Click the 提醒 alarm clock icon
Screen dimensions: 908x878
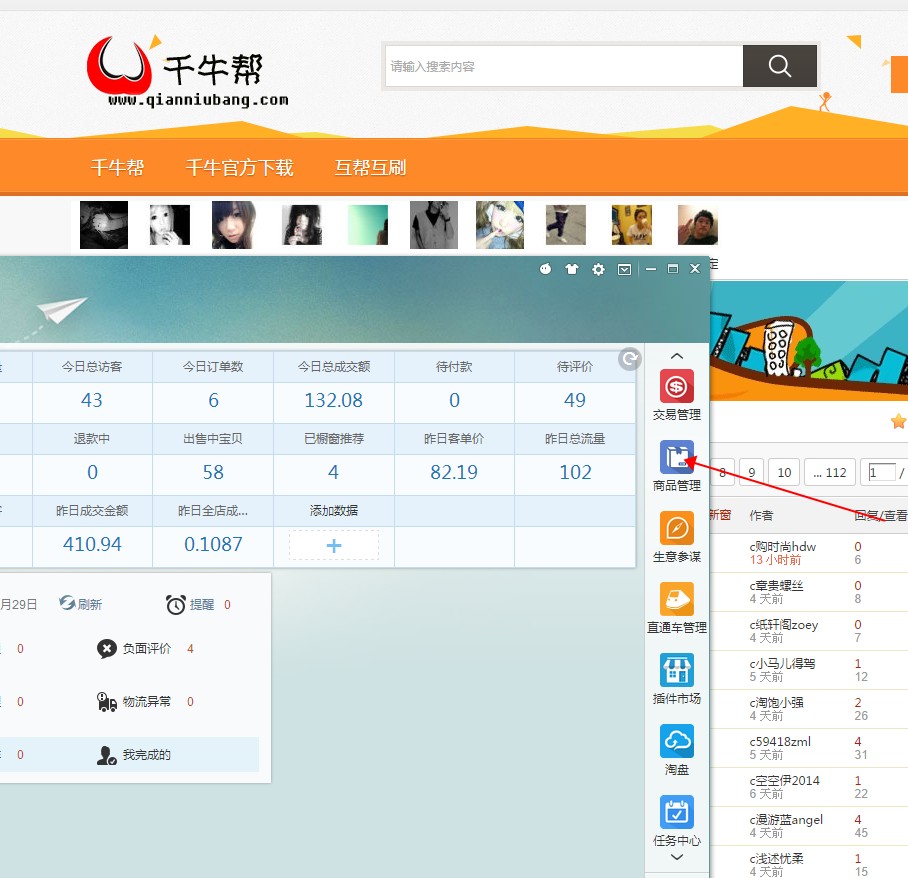[x=175, y=605]
